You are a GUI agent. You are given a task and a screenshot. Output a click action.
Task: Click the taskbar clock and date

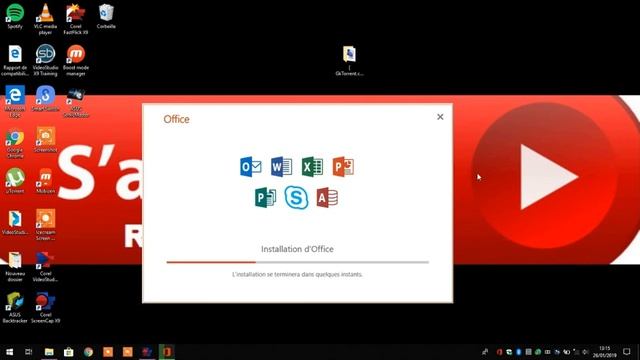tap(604, 352)
